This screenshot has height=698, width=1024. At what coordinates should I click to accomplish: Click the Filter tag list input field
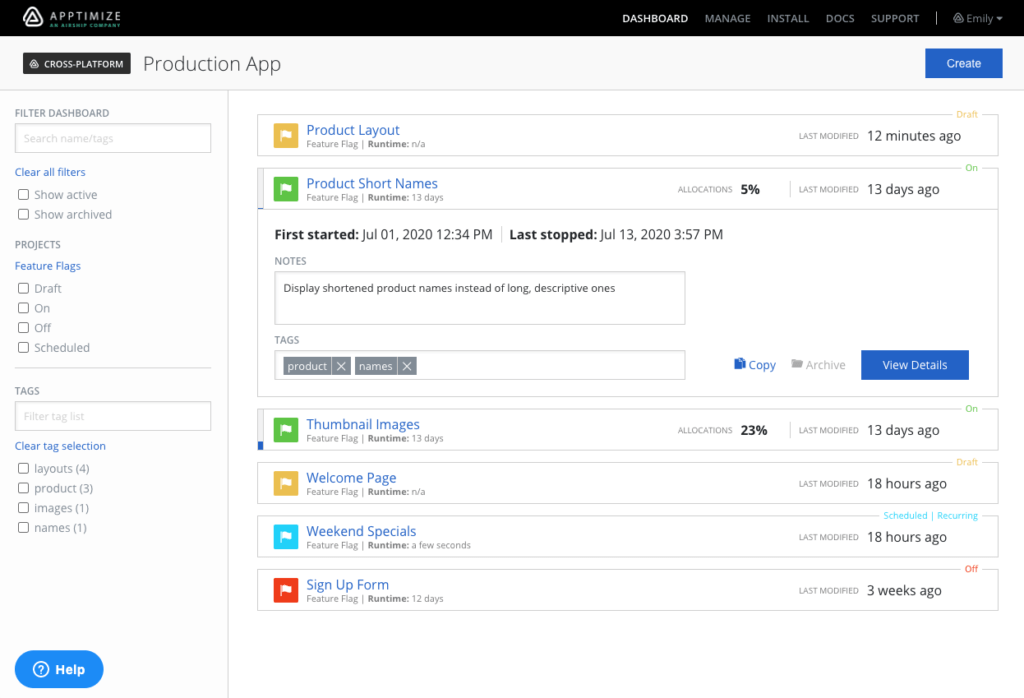pyautogui.click(x=112, y=416)
